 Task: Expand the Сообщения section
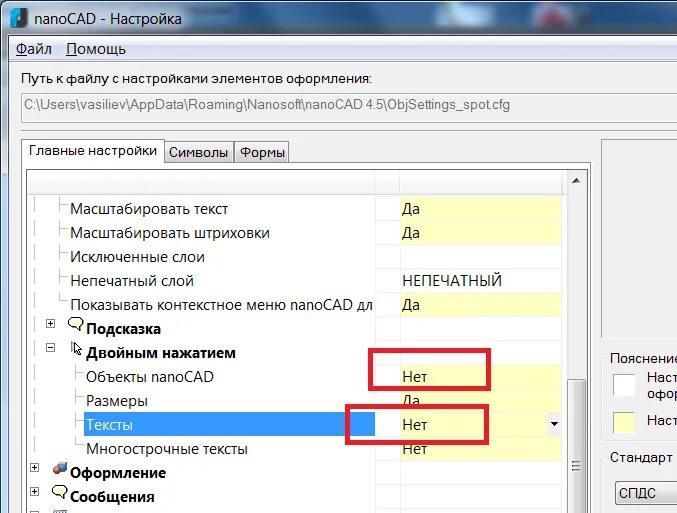pyautogui.click(x=35, y=491)
